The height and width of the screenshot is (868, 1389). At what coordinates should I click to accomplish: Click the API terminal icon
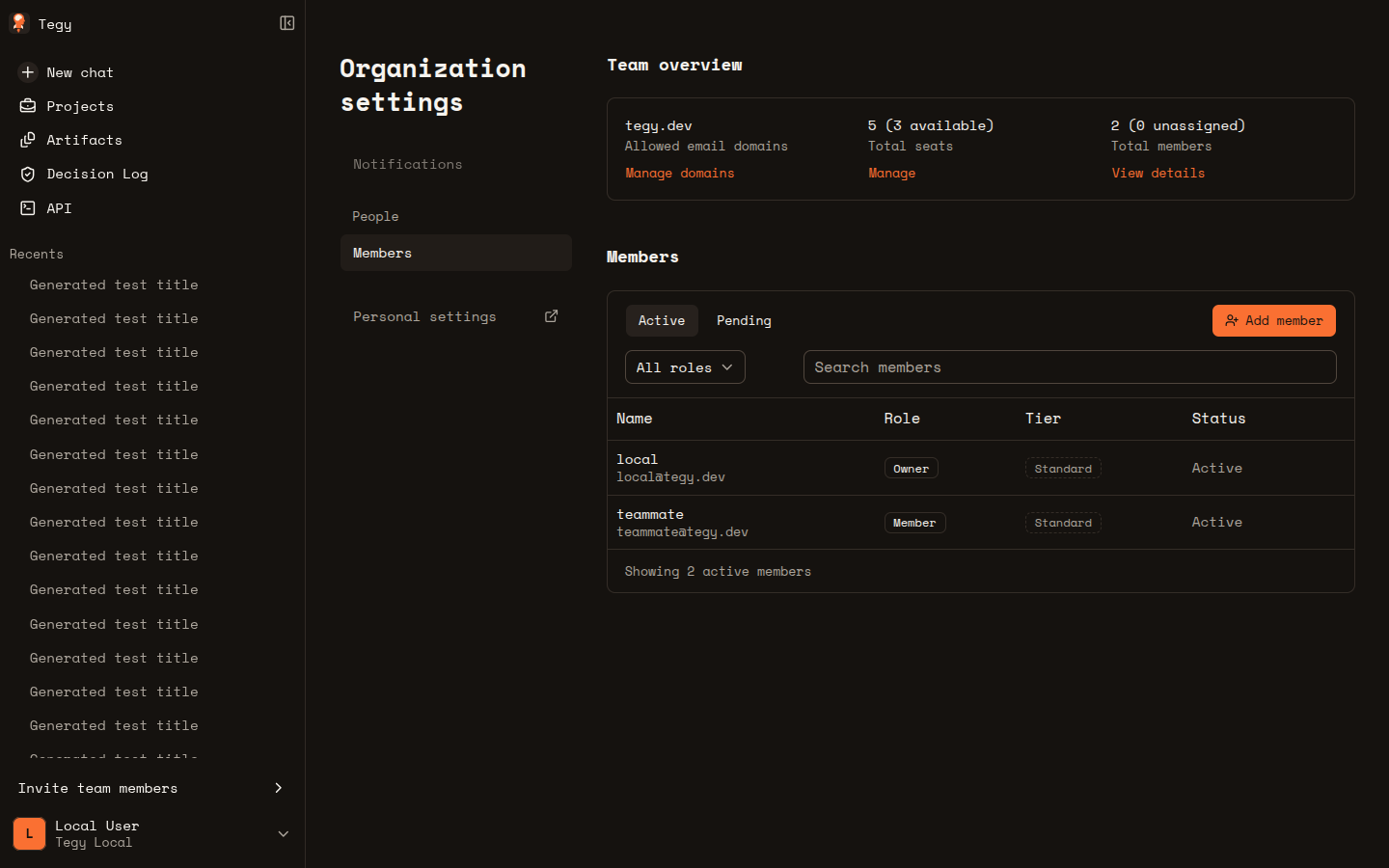[x=28, y=208]
